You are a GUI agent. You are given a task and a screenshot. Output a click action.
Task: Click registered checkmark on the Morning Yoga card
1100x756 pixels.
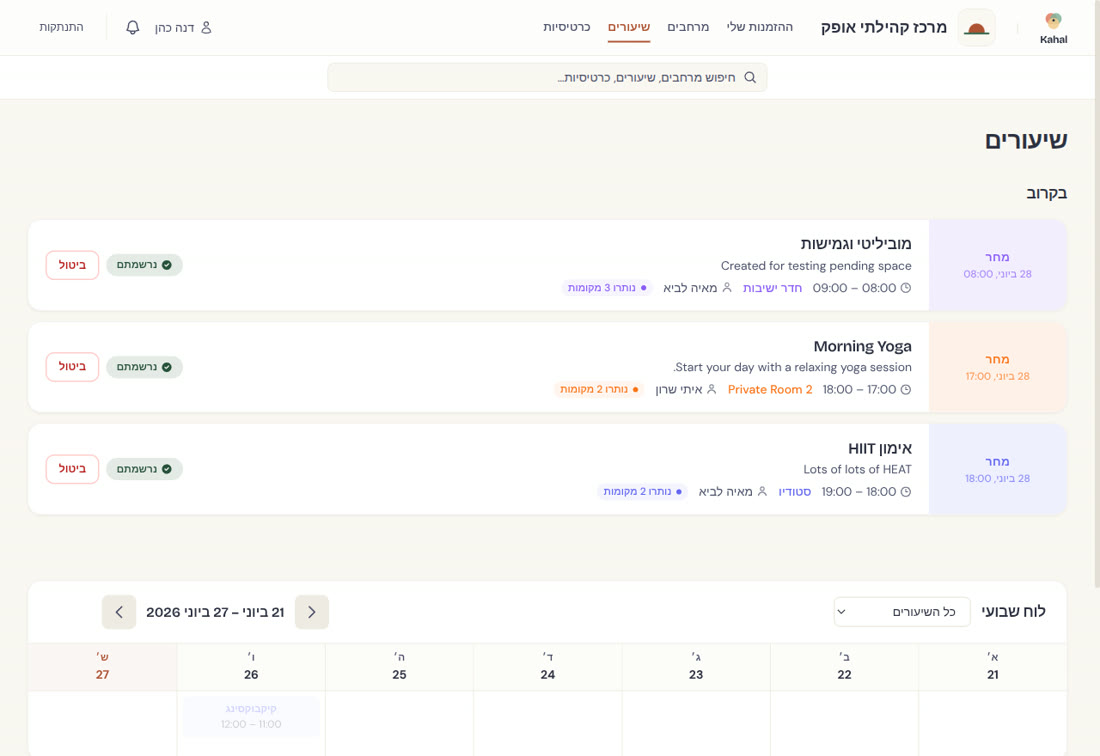[167, 367]
